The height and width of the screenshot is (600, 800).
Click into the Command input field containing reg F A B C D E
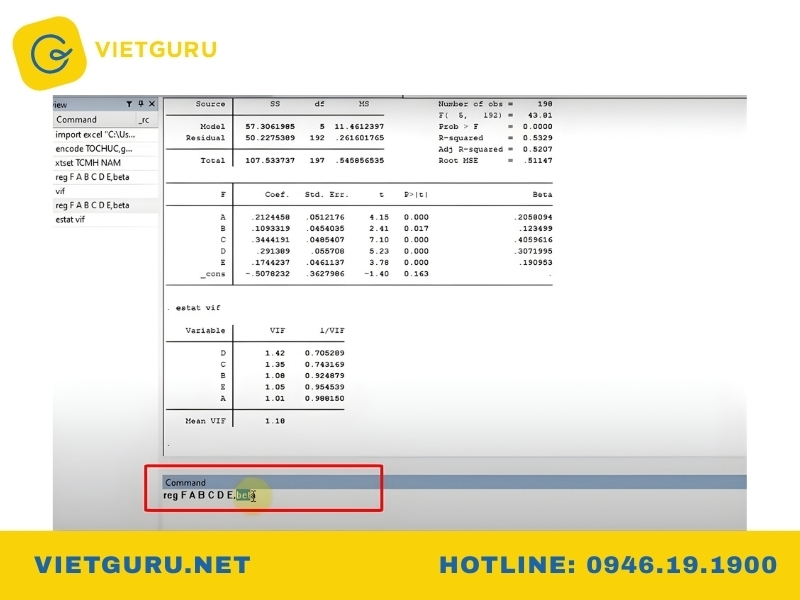[454, 495]
